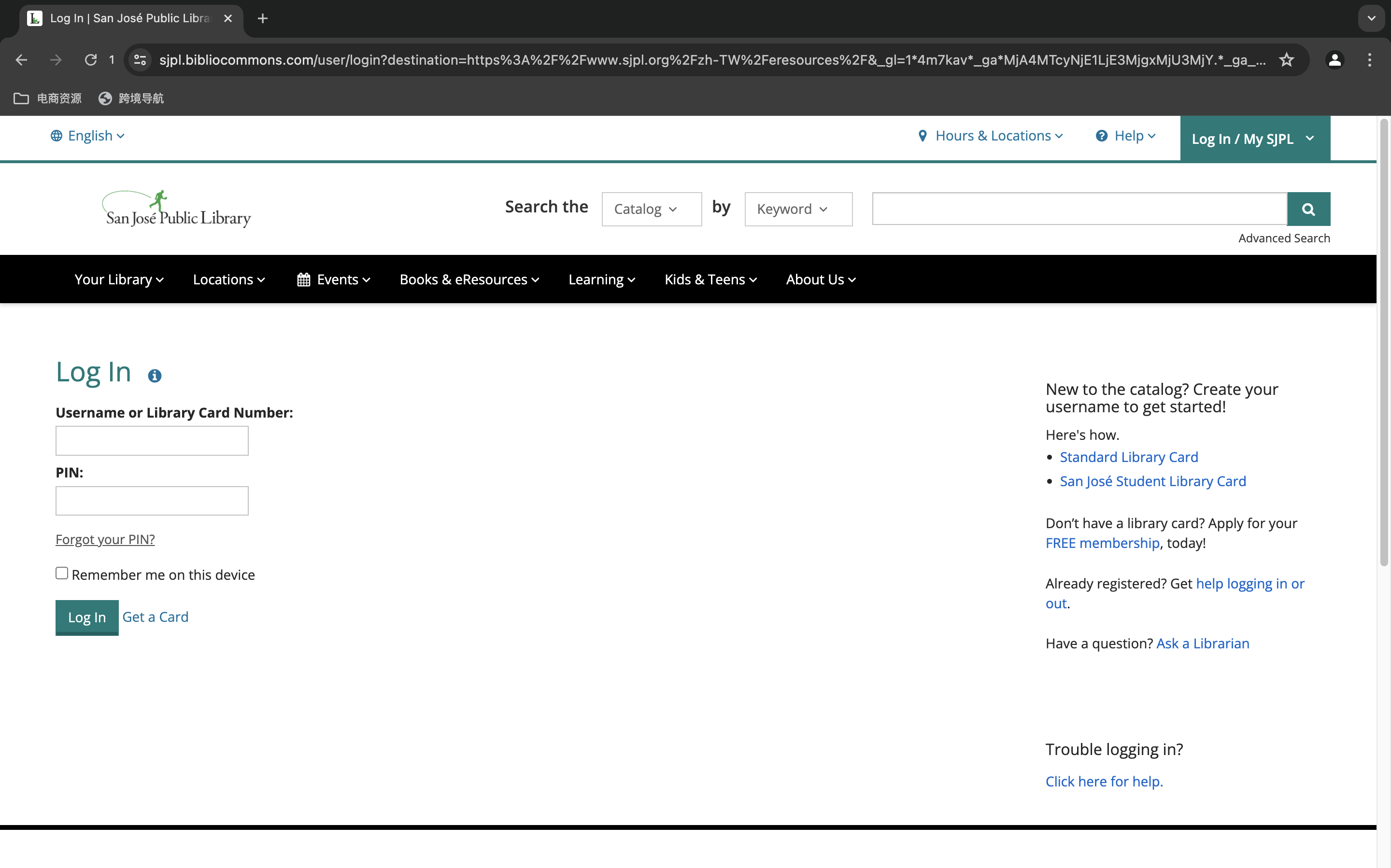This screenshot has height=868, width=1391.
Task: Open Books & eResources menu
Action: [469, 280]
